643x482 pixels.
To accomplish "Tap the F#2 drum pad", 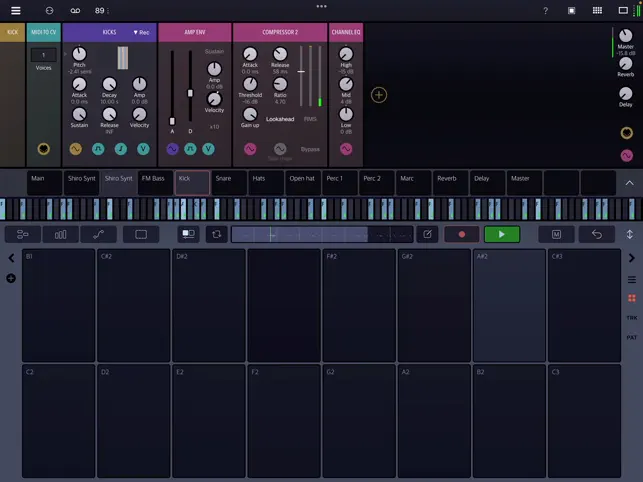I will pyautogui.click(x=359, y=305).
